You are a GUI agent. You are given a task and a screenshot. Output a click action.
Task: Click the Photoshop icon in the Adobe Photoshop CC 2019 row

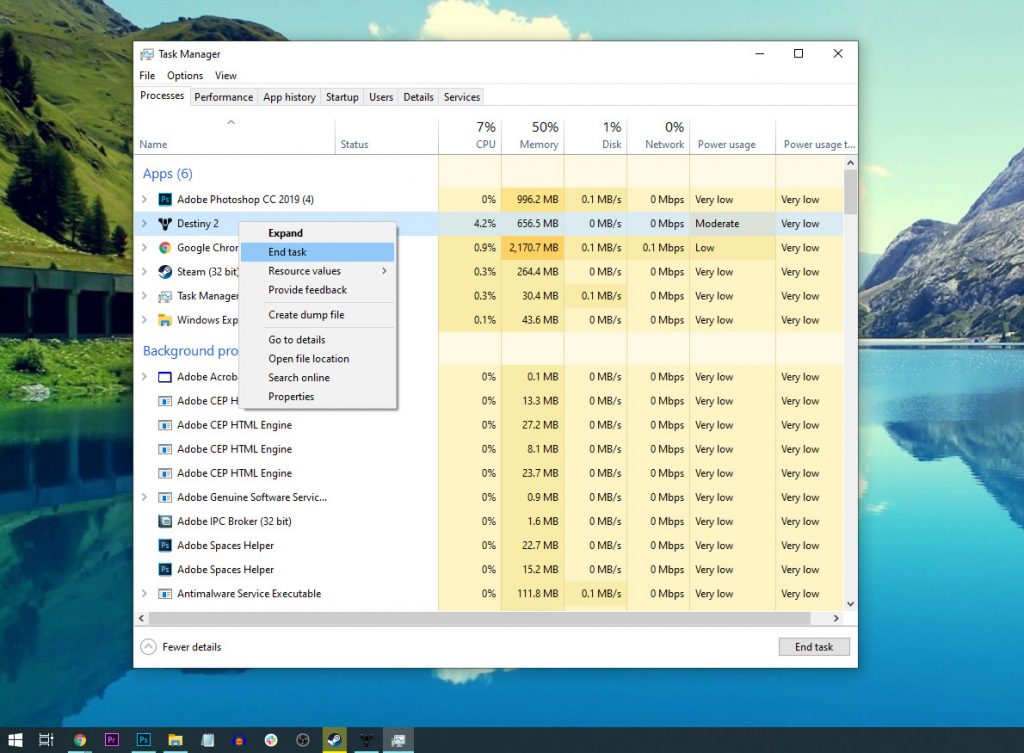click(165, 199)
